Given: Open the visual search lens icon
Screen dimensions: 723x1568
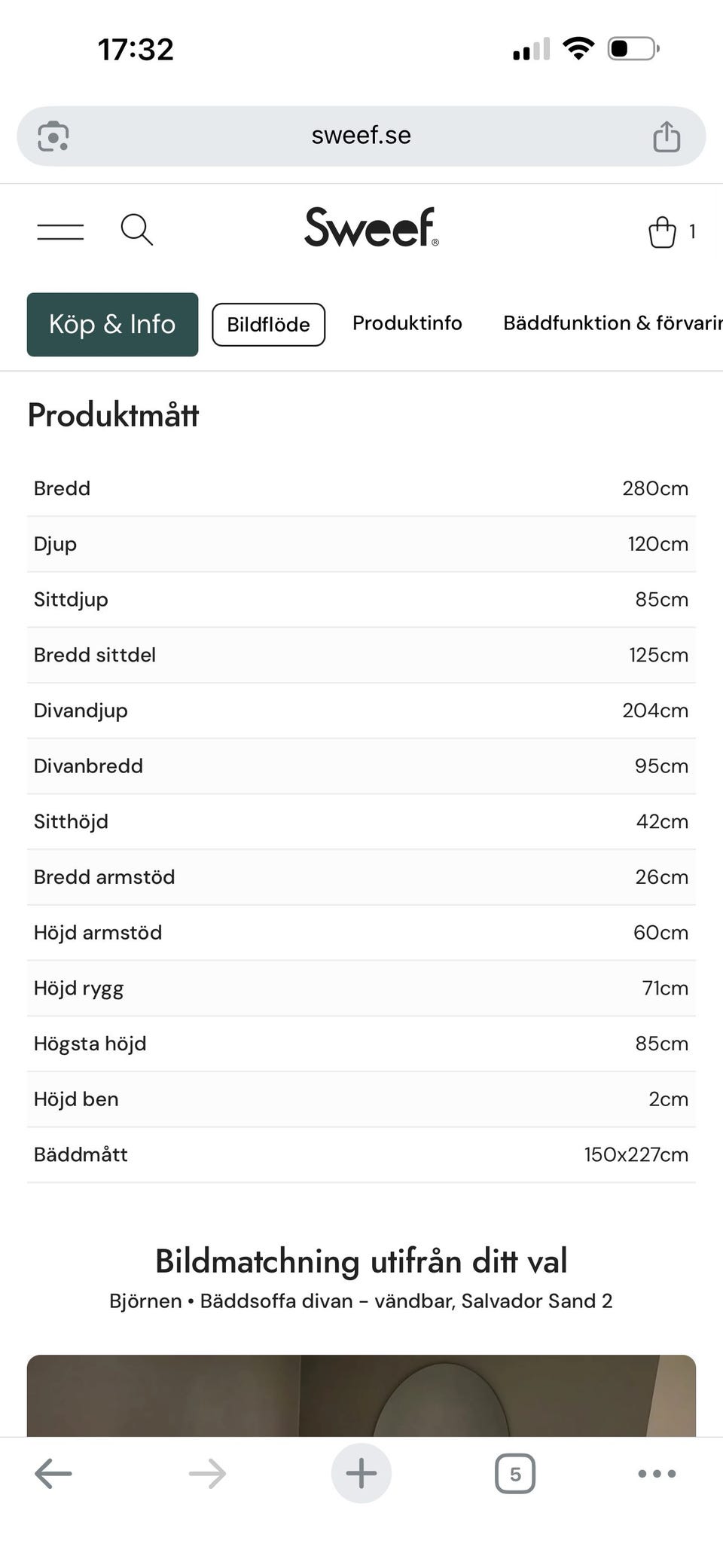Looking at the screenshot, I should point(53,136).
